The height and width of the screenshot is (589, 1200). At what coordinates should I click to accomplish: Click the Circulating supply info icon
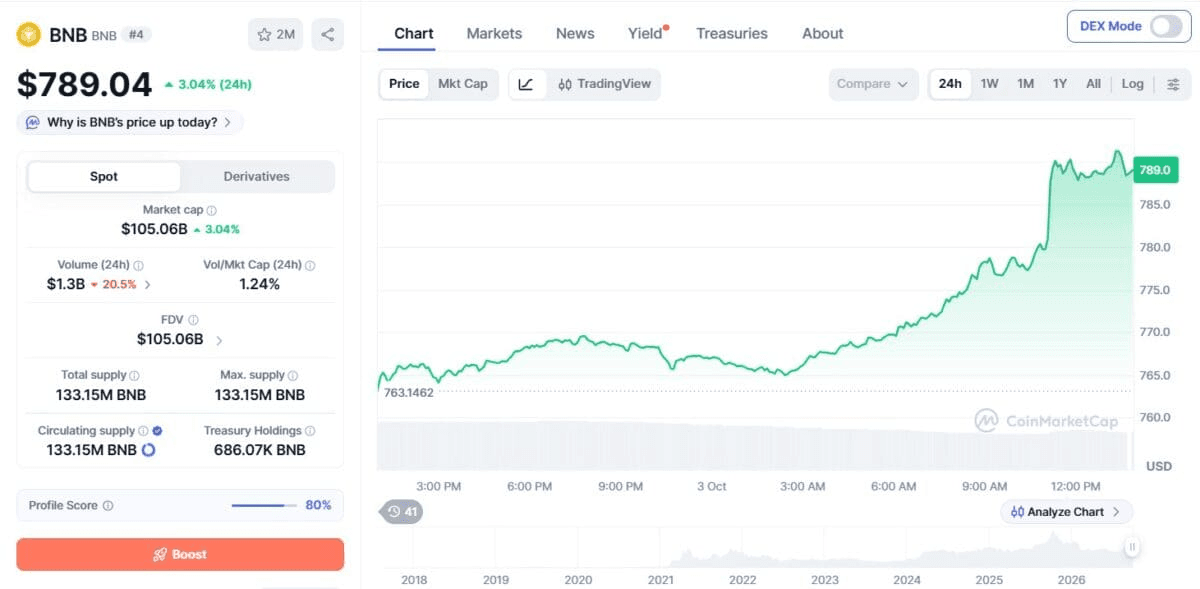(x=143, y=430)
